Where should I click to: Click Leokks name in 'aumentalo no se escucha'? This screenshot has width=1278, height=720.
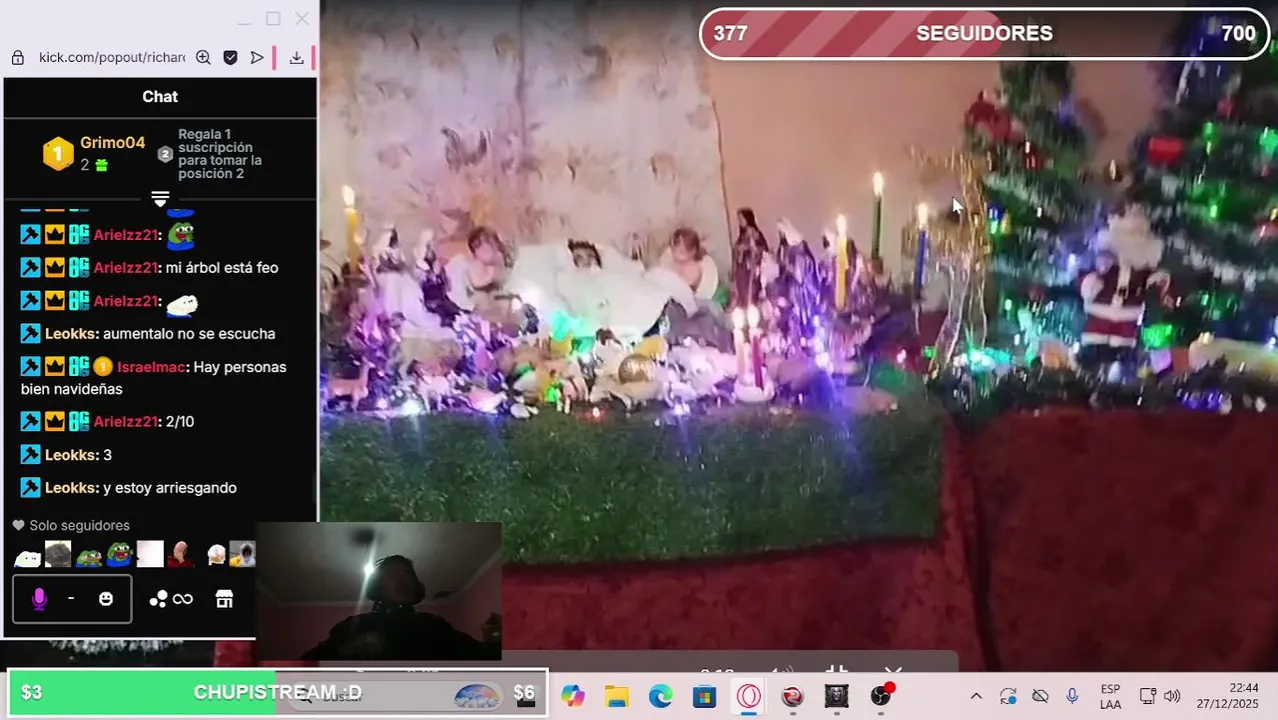[x=71, y=334]
